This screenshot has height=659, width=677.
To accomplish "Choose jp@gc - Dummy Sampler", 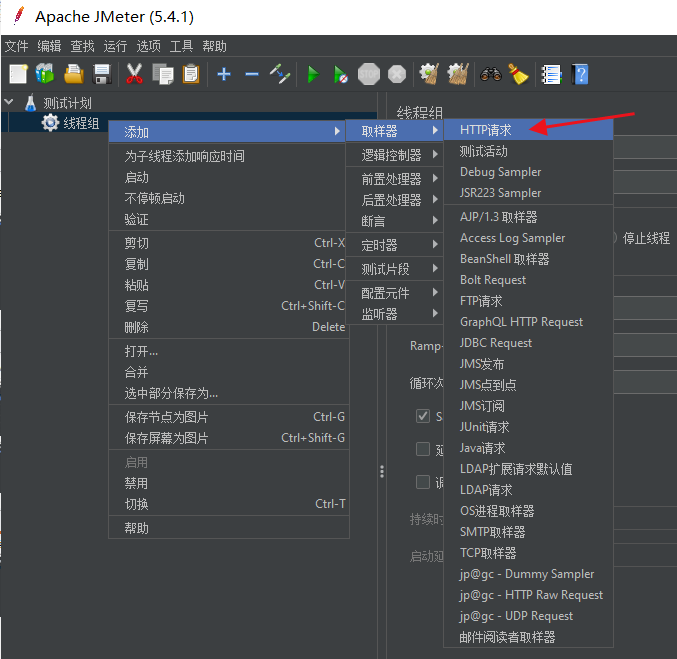I will pyautogui.click(x=528, y=574).
